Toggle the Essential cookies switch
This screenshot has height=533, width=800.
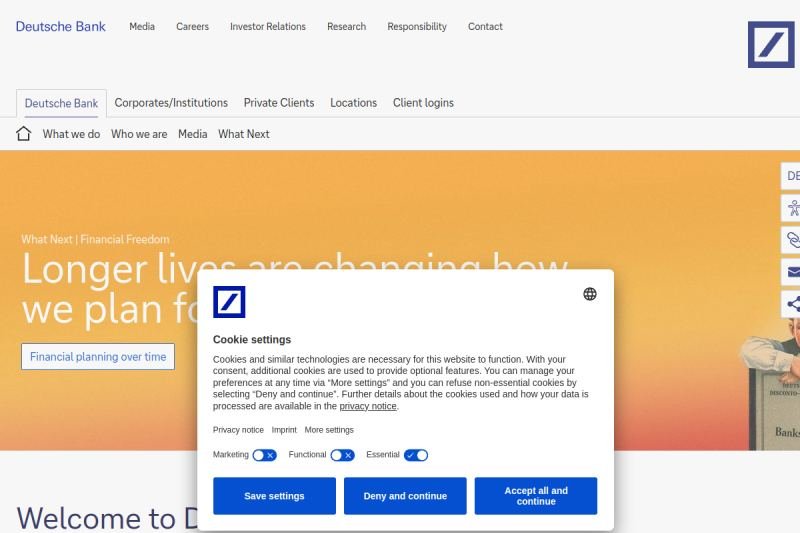click(x=416, y=455)
